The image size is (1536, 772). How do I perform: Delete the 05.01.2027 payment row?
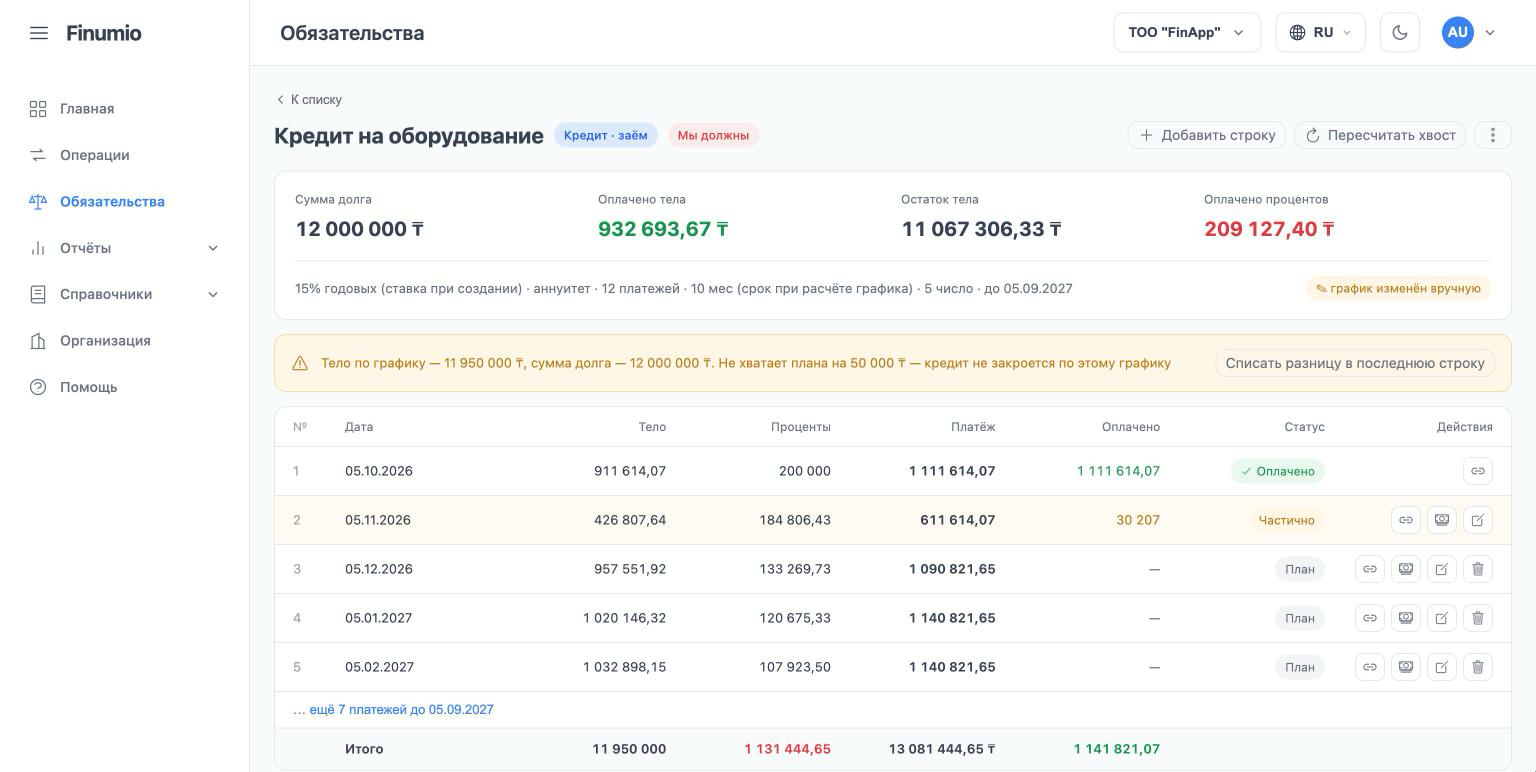click(x=1478, y=618)
